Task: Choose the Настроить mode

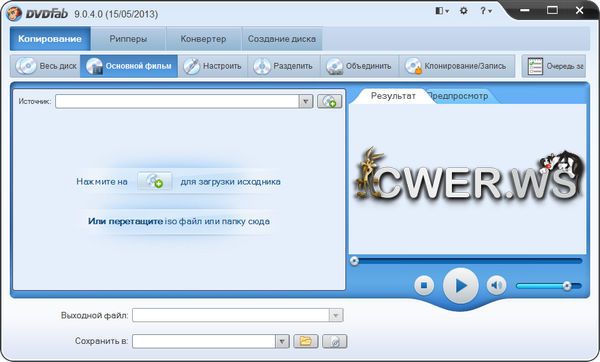Action: [212, 66]
